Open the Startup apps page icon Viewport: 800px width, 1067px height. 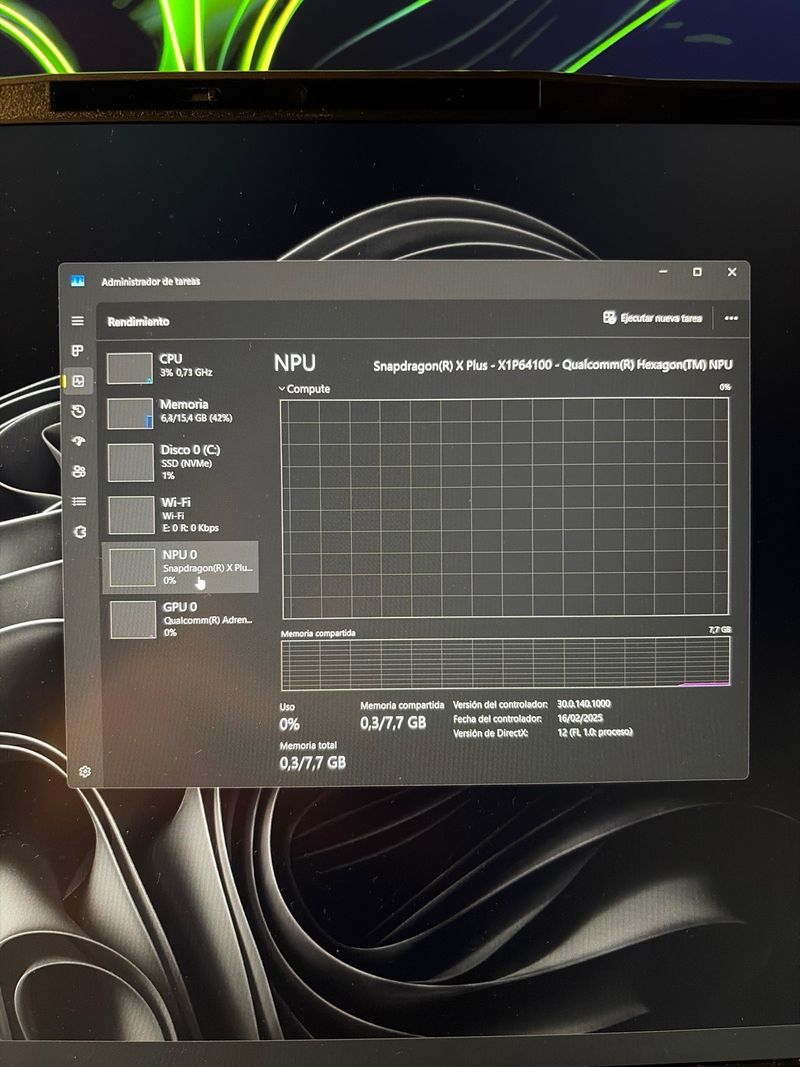pos(79,441)
